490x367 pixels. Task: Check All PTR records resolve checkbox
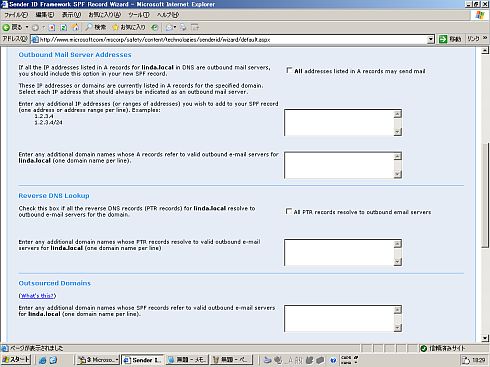(x=289, y=211)
